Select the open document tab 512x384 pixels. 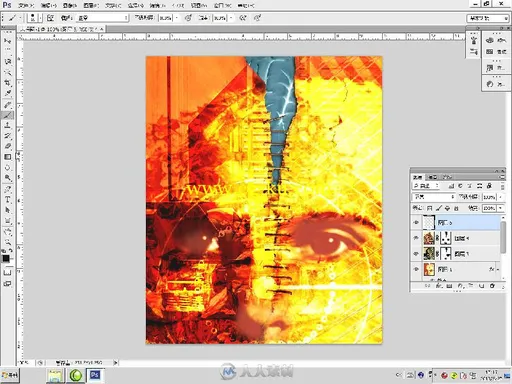[x=61, y=29]
